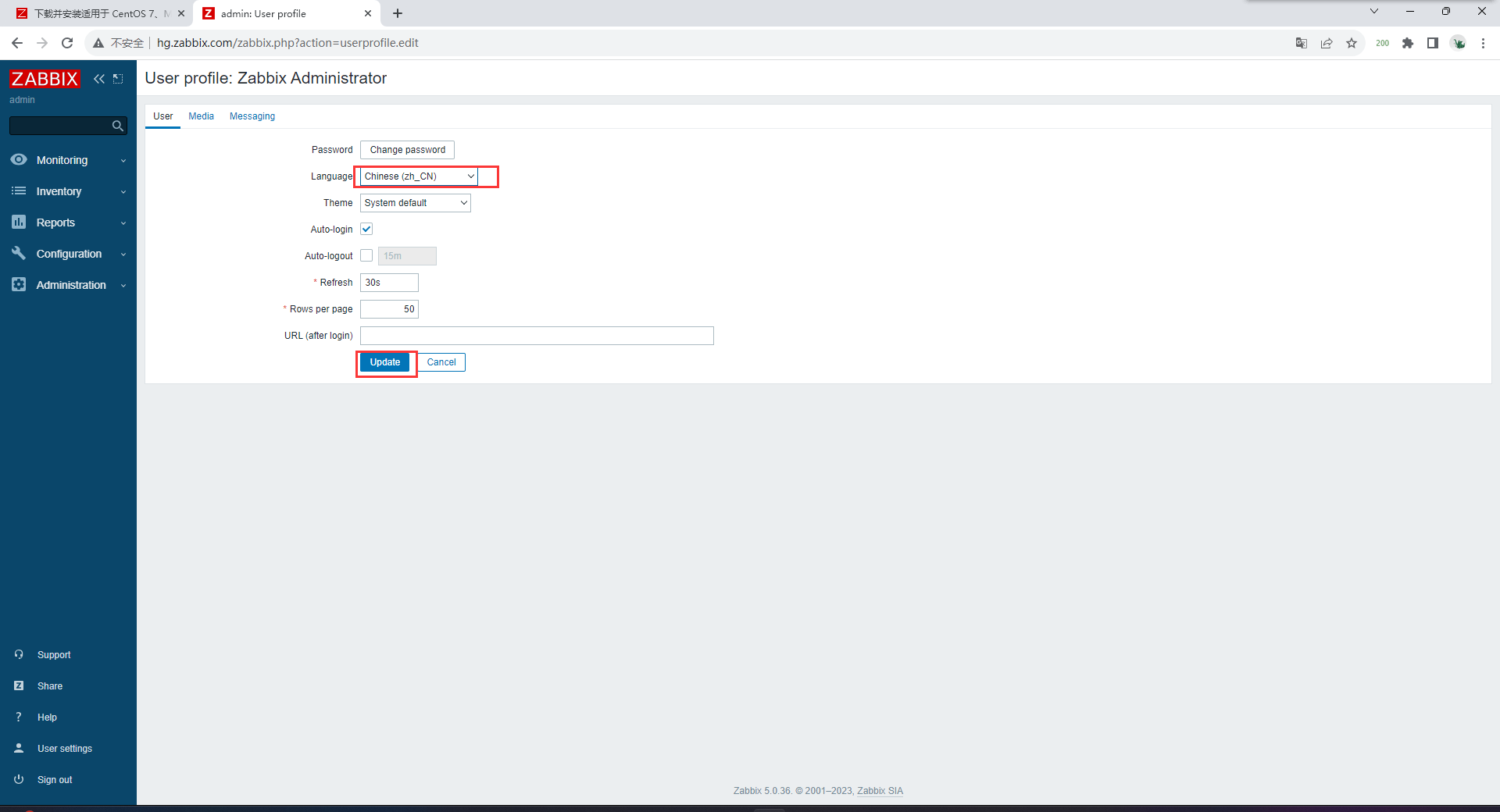The image size is (1500, 812).
Task: Expand the Configuration menu chevron
Action: 123,255
